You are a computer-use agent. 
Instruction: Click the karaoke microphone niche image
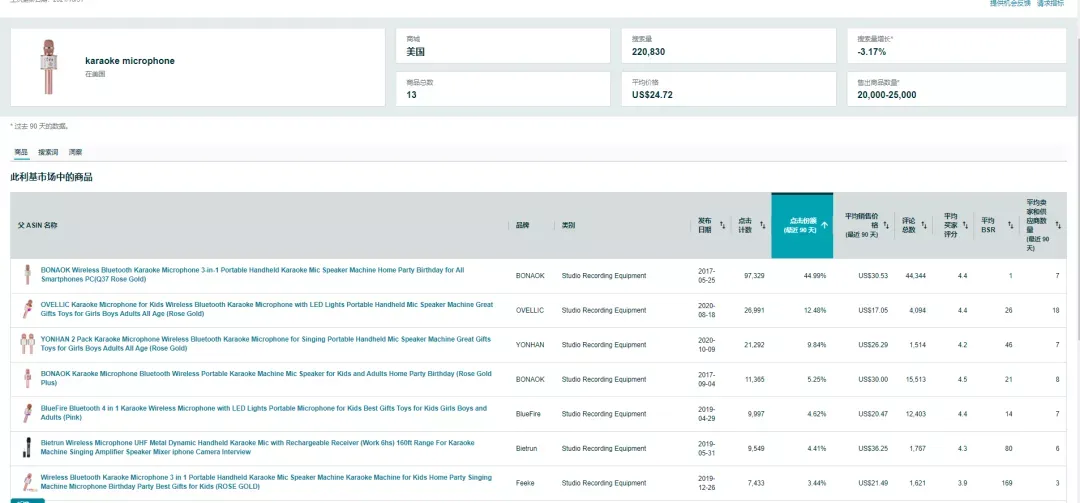[x=49, y=67]
